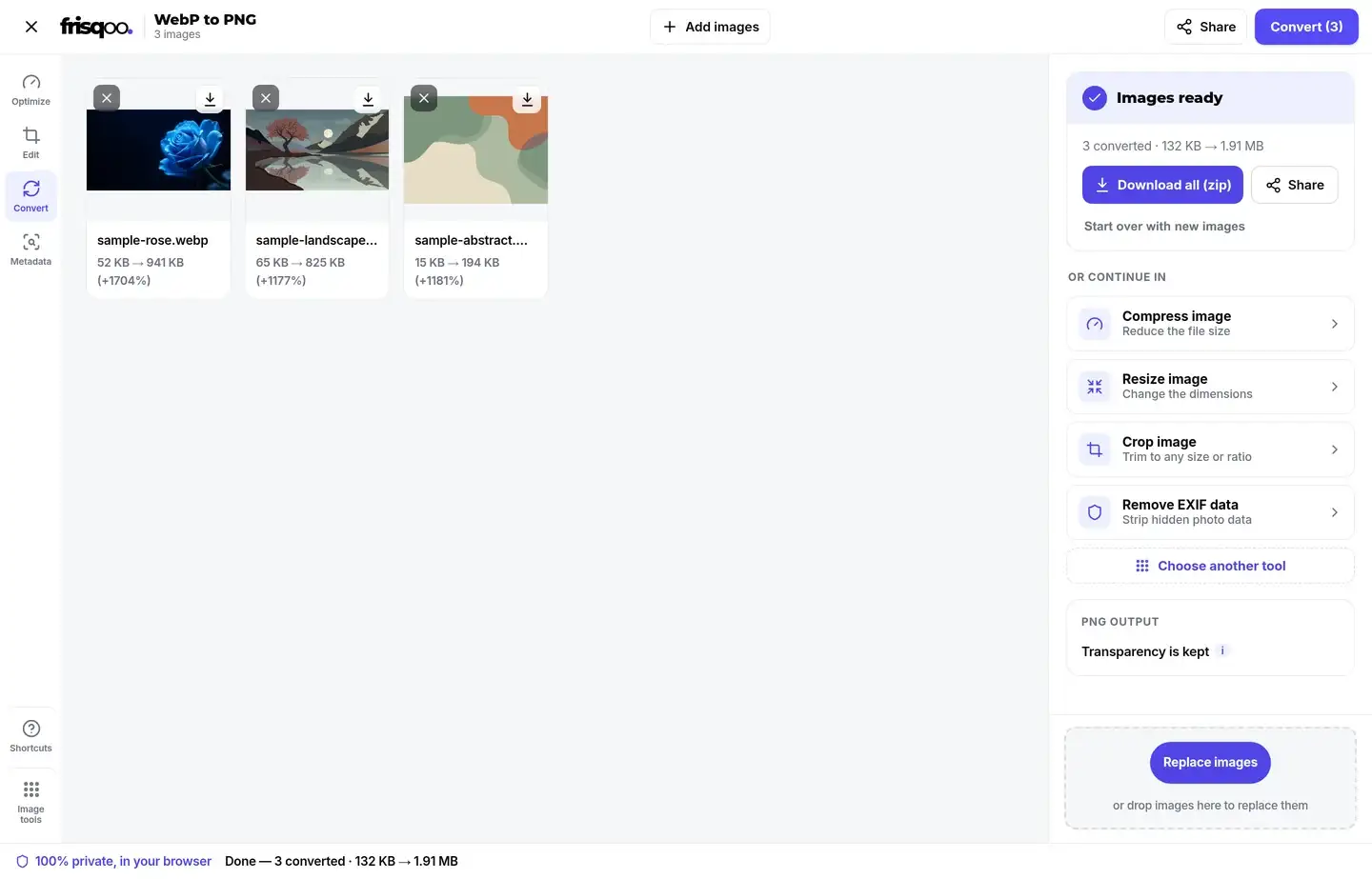Screen dimensions: 1372x879
Task: Download converted sample-landscape image
Action: (368, 98)
